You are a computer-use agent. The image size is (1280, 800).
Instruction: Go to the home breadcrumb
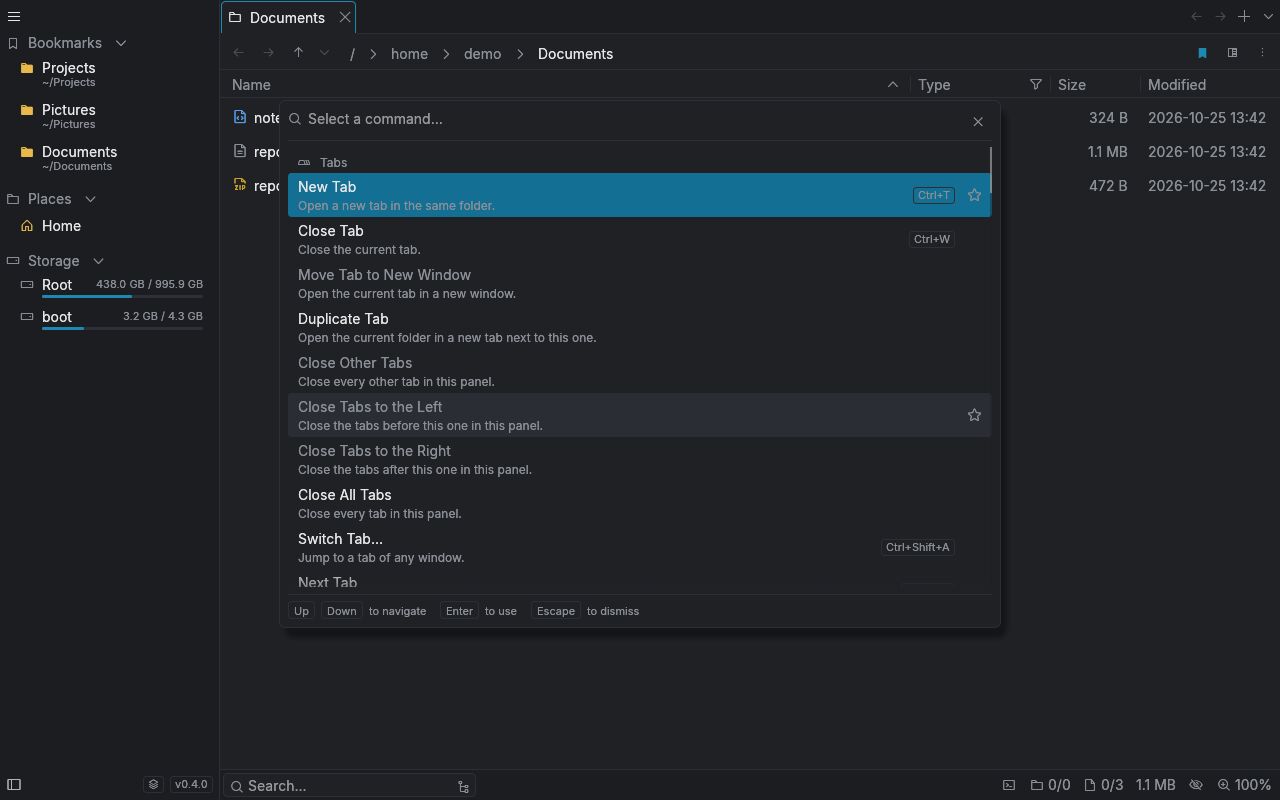[x=409, y=54]
